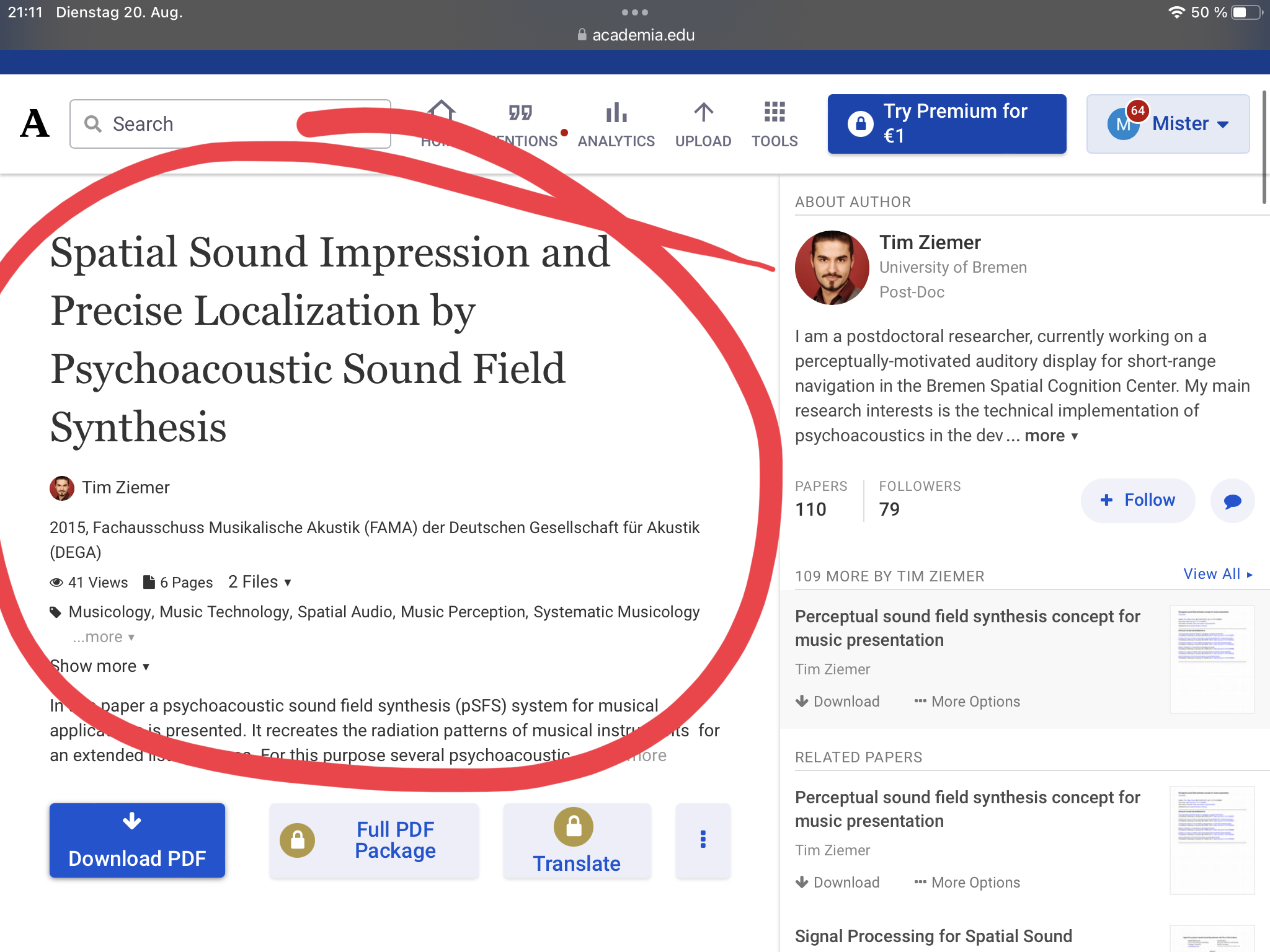The height and width of the screenshot is (952, 1270).
Task: Open the Mister account dropdown
Action: [x=1168, y=124]
